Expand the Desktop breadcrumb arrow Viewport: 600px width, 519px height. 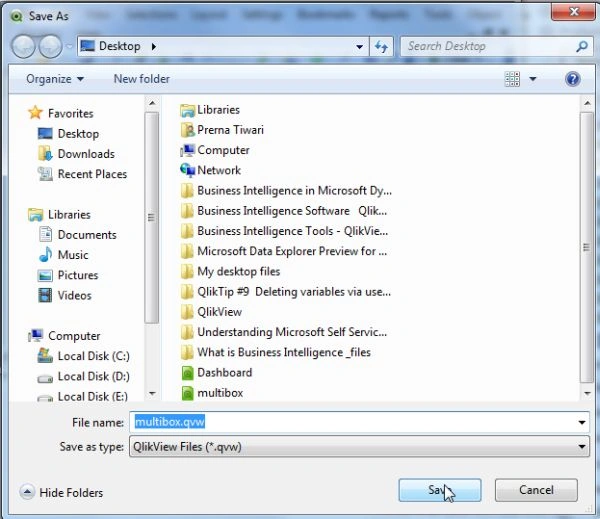coord(153,47)
